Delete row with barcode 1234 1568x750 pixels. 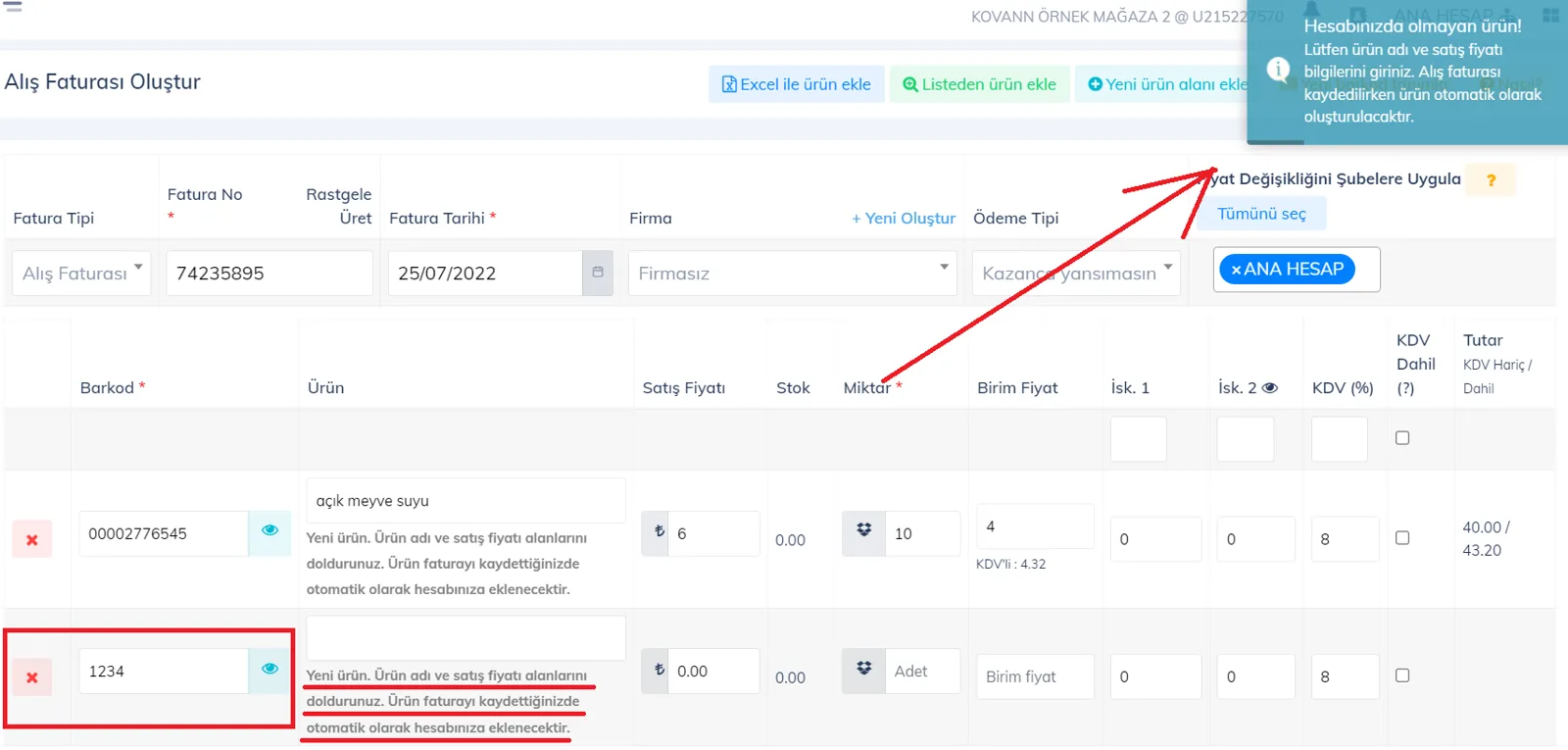tap(32, 677)
